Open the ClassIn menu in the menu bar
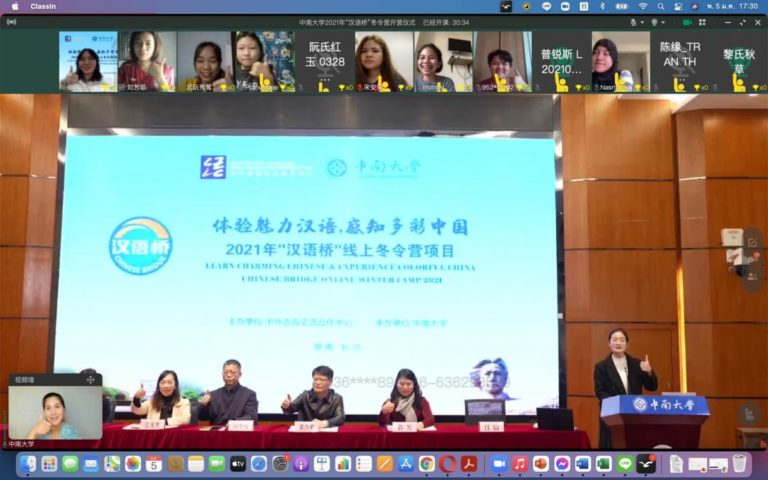Screen dimensions: 768x480 [x=43, y=6]
